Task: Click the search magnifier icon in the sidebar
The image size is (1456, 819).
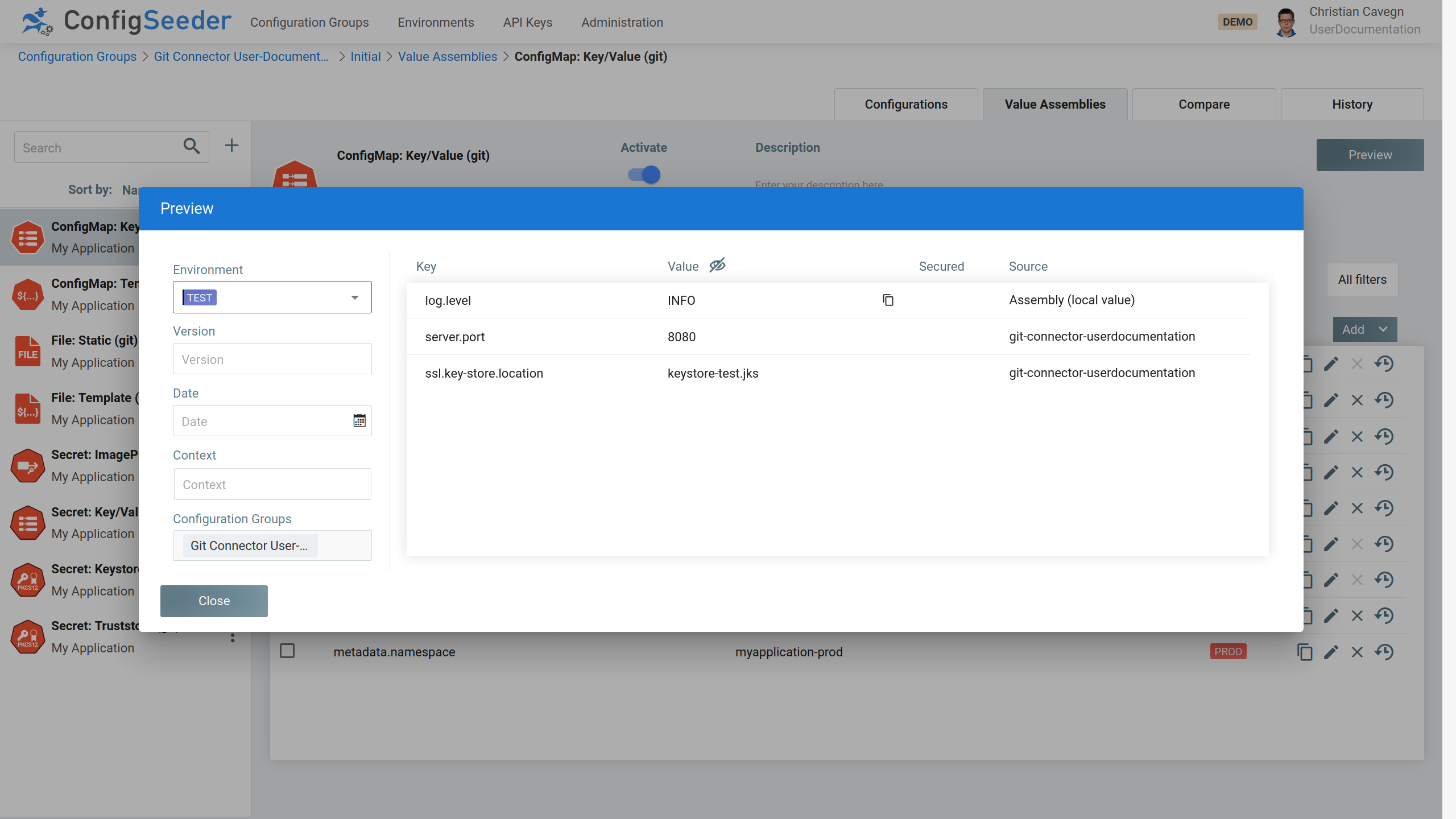Action: (191, 147)
